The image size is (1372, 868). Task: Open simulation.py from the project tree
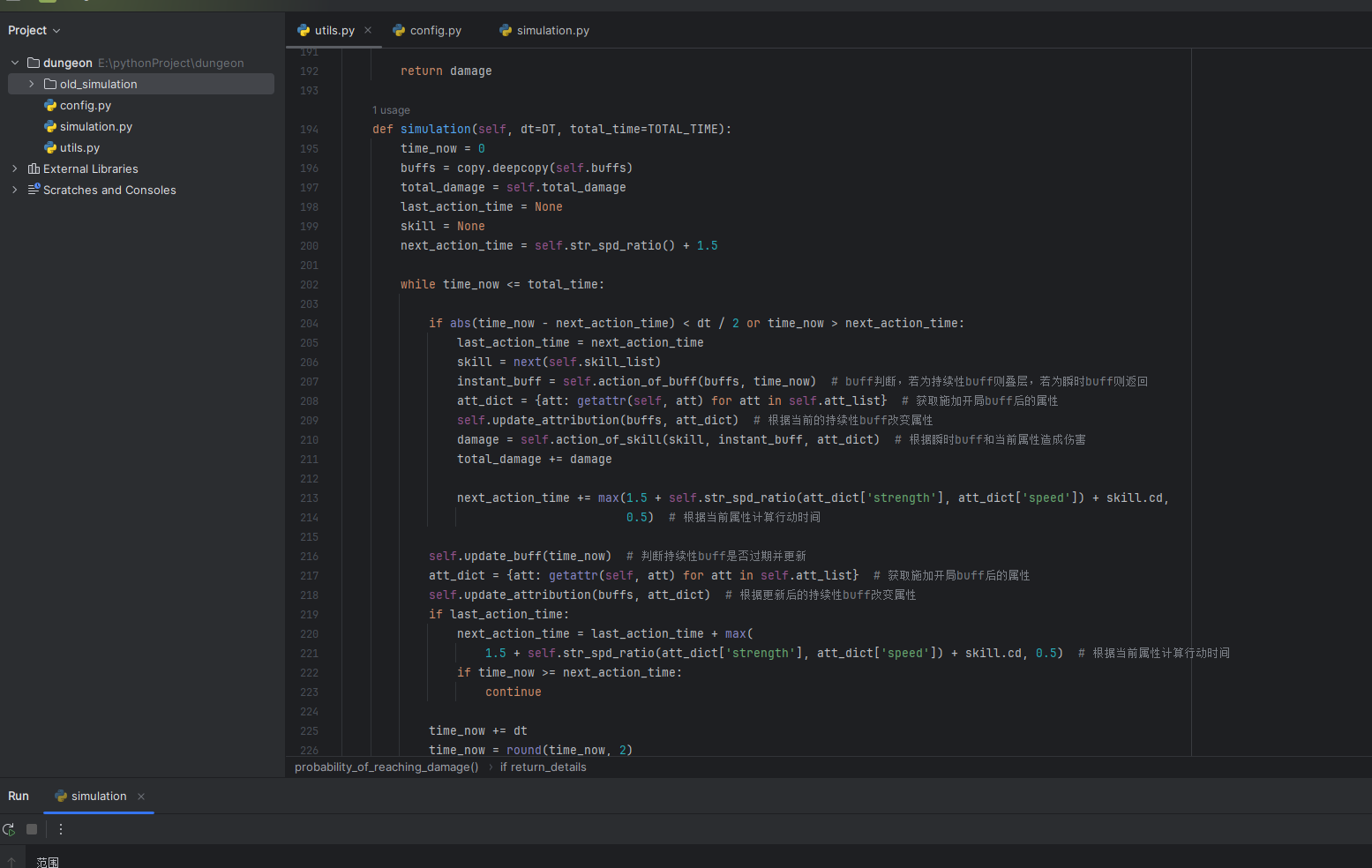tap(96, 126)
